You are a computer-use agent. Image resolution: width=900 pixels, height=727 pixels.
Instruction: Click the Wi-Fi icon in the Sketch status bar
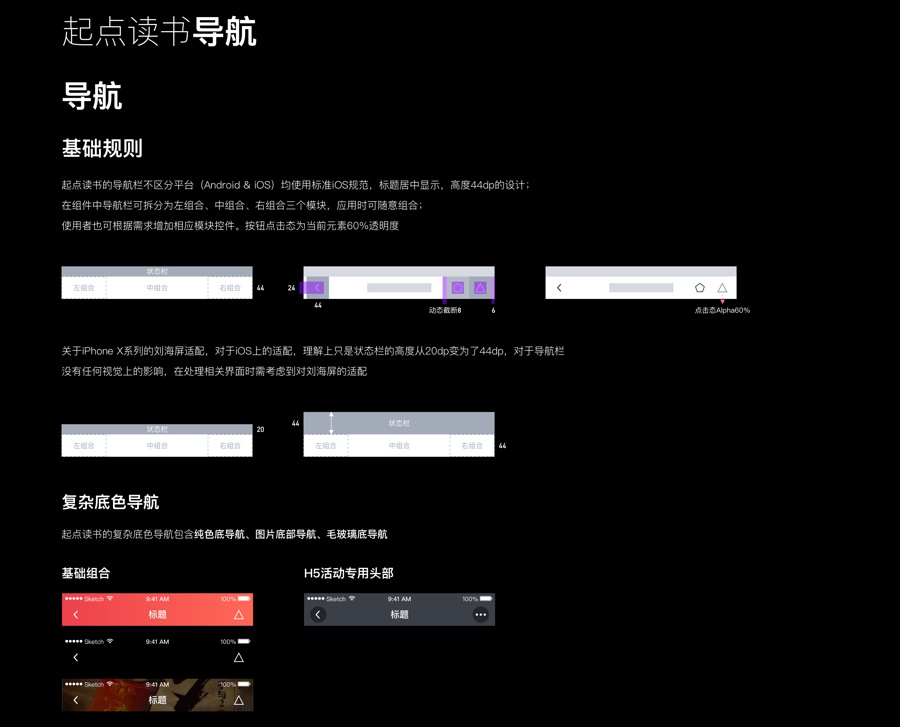coord(109,599)
